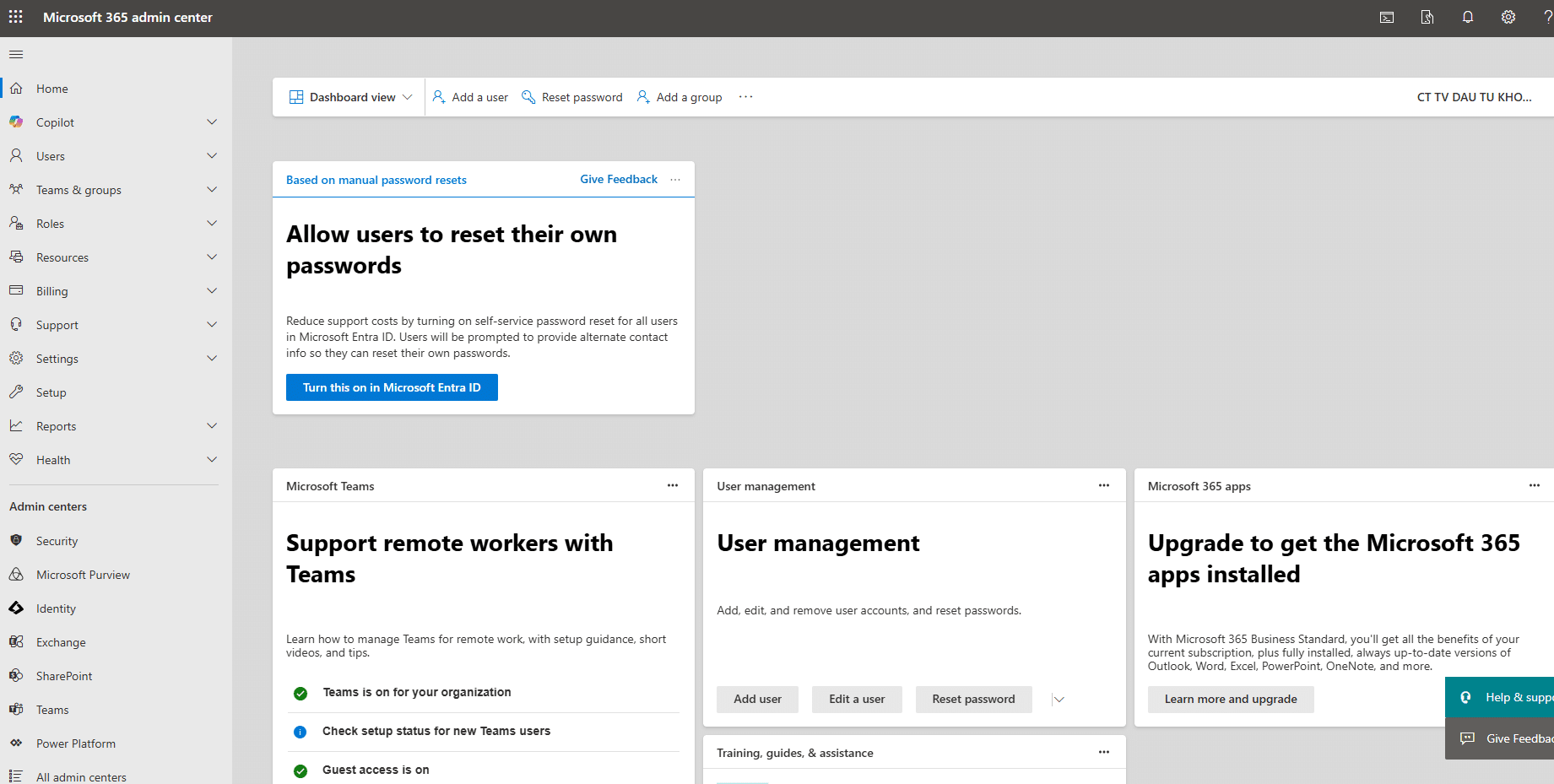
Task: Click the Users person icon in sidebar
Action: (x=16, y=156)
